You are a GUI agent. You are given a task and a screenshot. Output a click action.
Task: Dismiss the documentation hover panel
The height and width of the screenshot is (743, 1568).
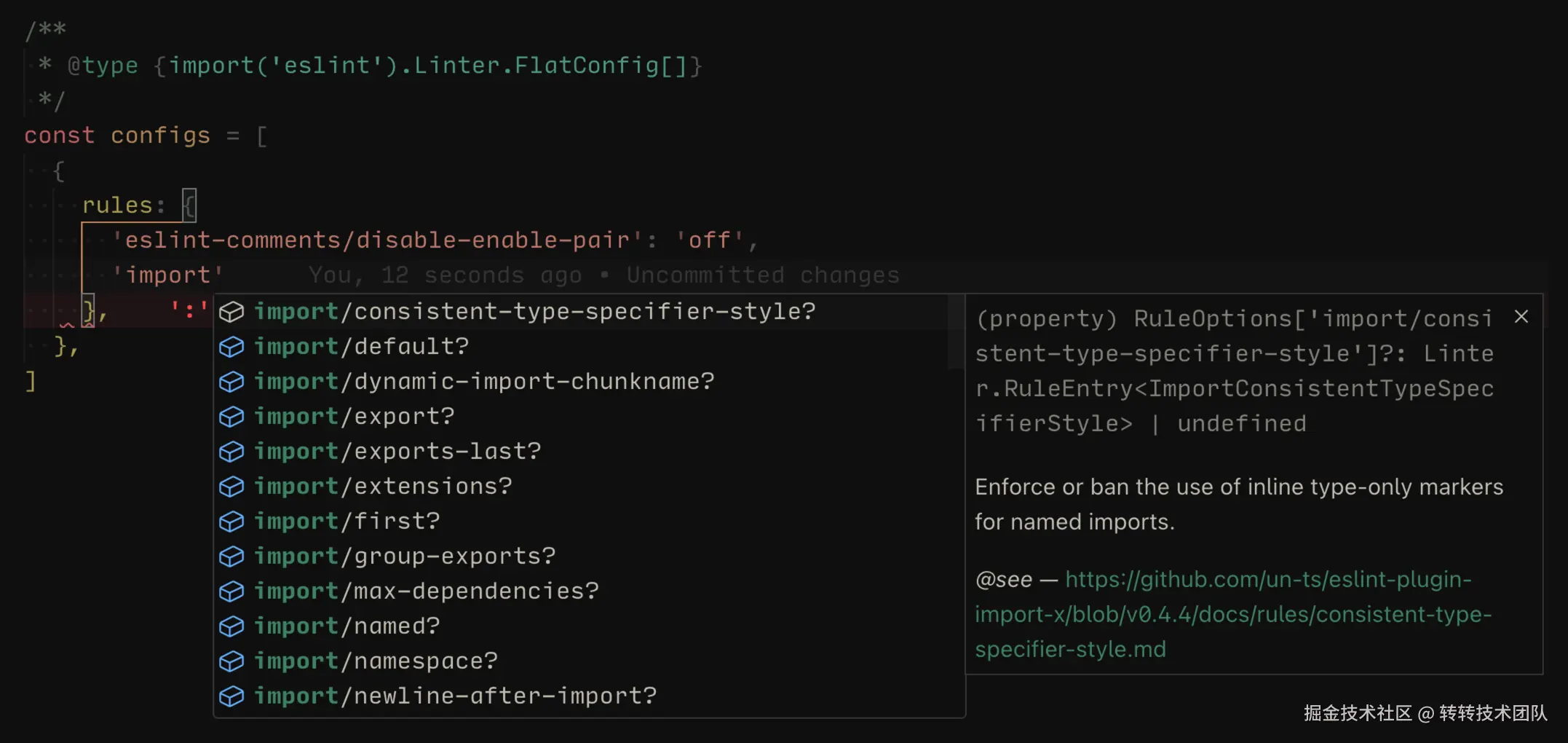[x=1522, y=316]
